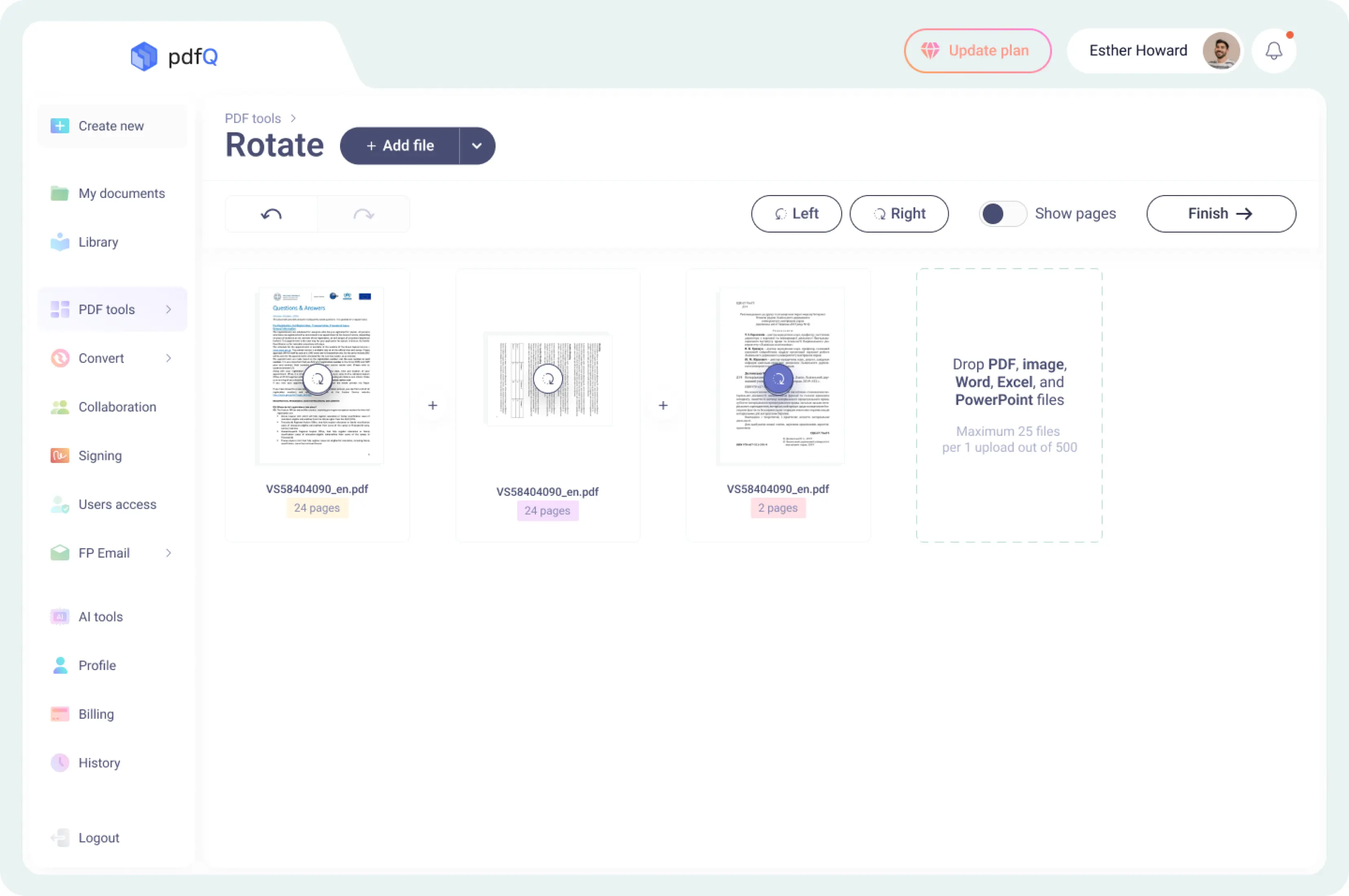The image size is (1349, 896).
Task: Click rotate icon on the middle landscape PDF
Action: click(547, 379)
